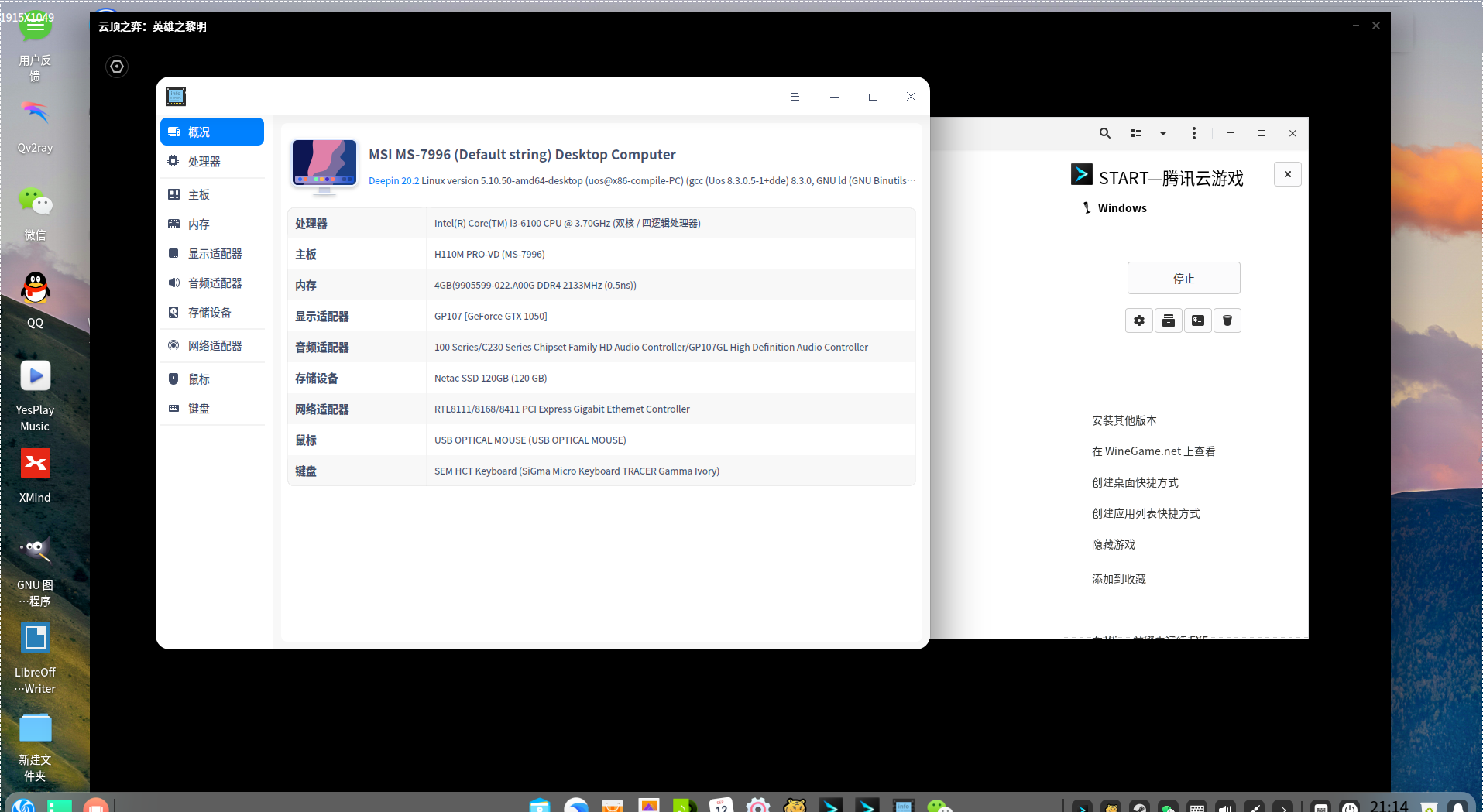Viewport: 1483px width, 812px height.
Task: Remove the game using the trash icon
Action: [x=1227, y=320]
